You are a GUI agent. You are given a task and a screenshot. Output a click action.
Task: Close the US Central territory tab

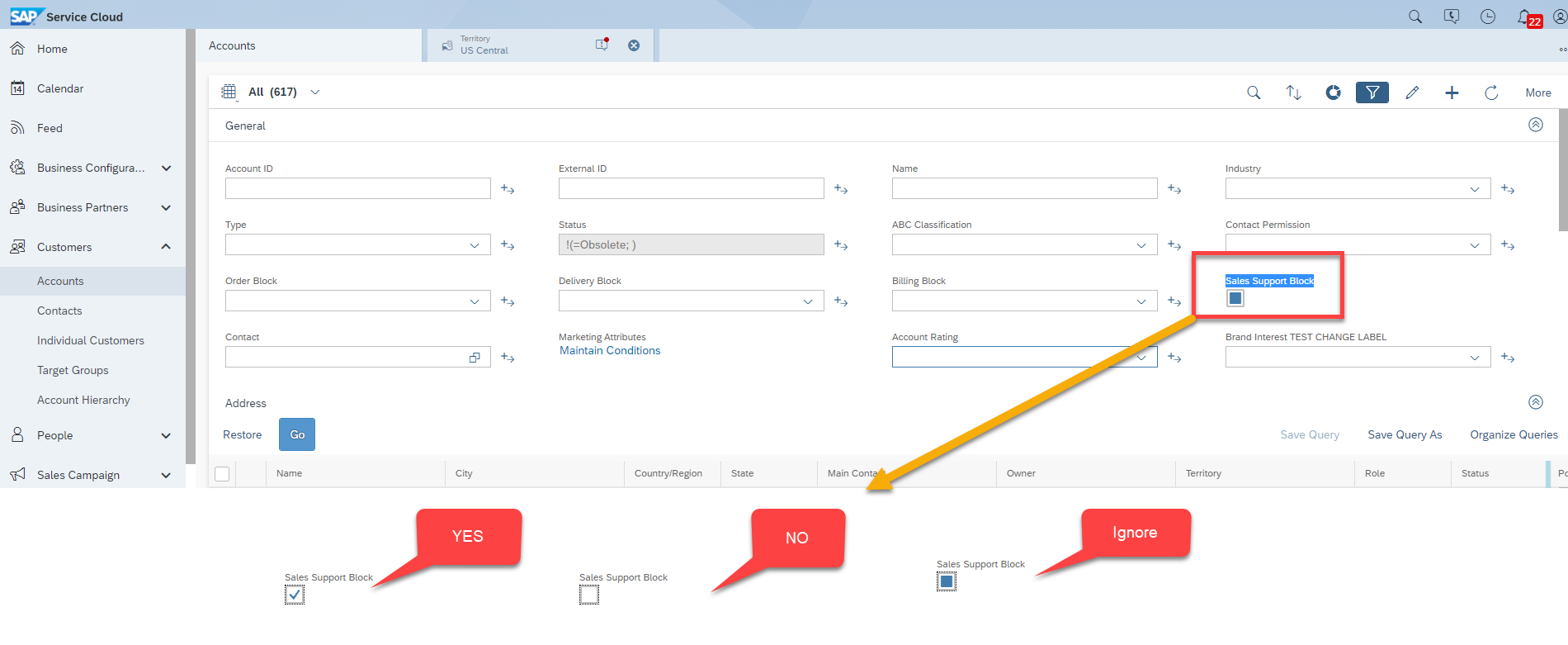click(x=634, y=45)
